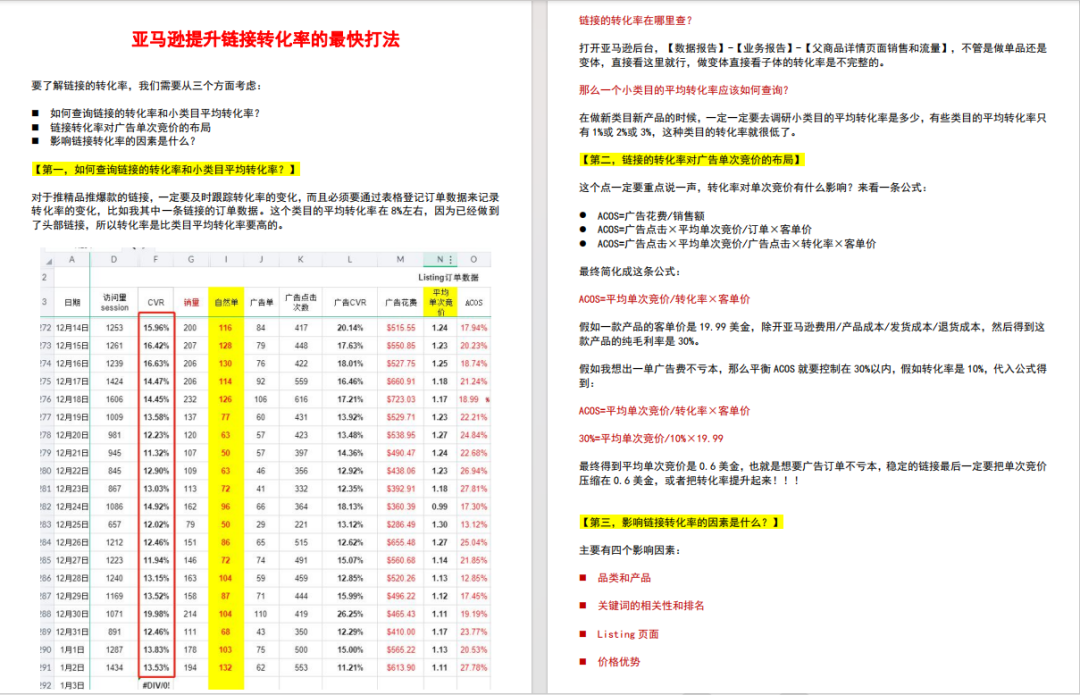Screen dimensions: 1080x695
Task: Click the 广告点击次数 header cell
Action: (301, 302)
